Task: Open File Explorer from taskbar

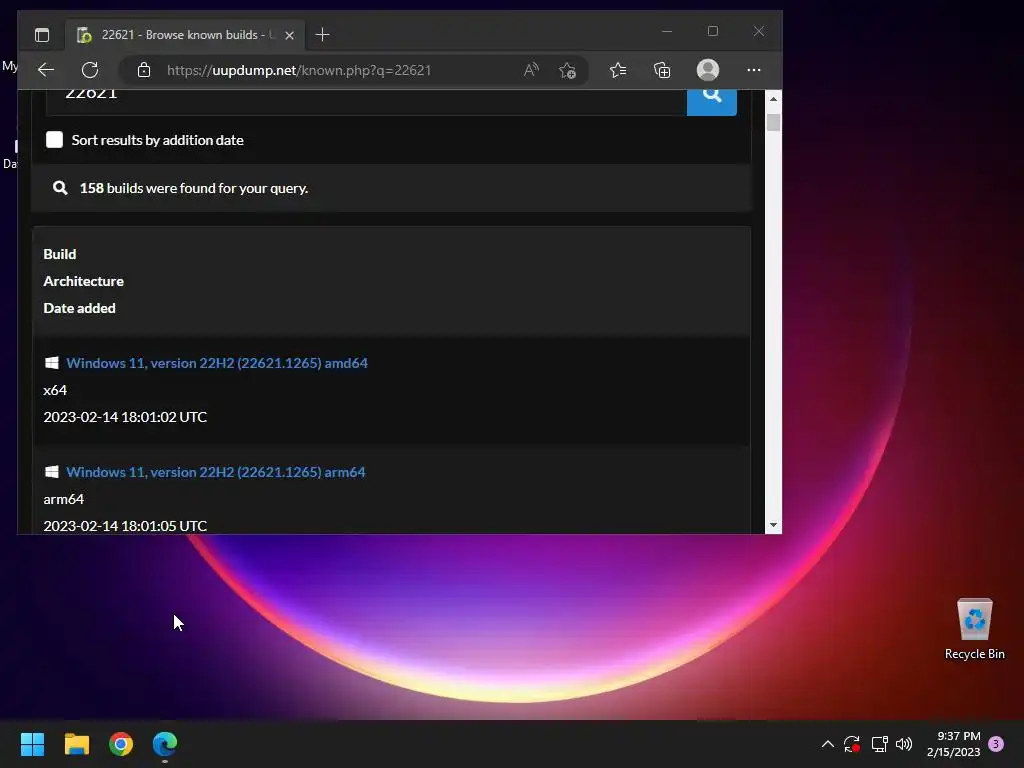Action: tap(76, 744)
